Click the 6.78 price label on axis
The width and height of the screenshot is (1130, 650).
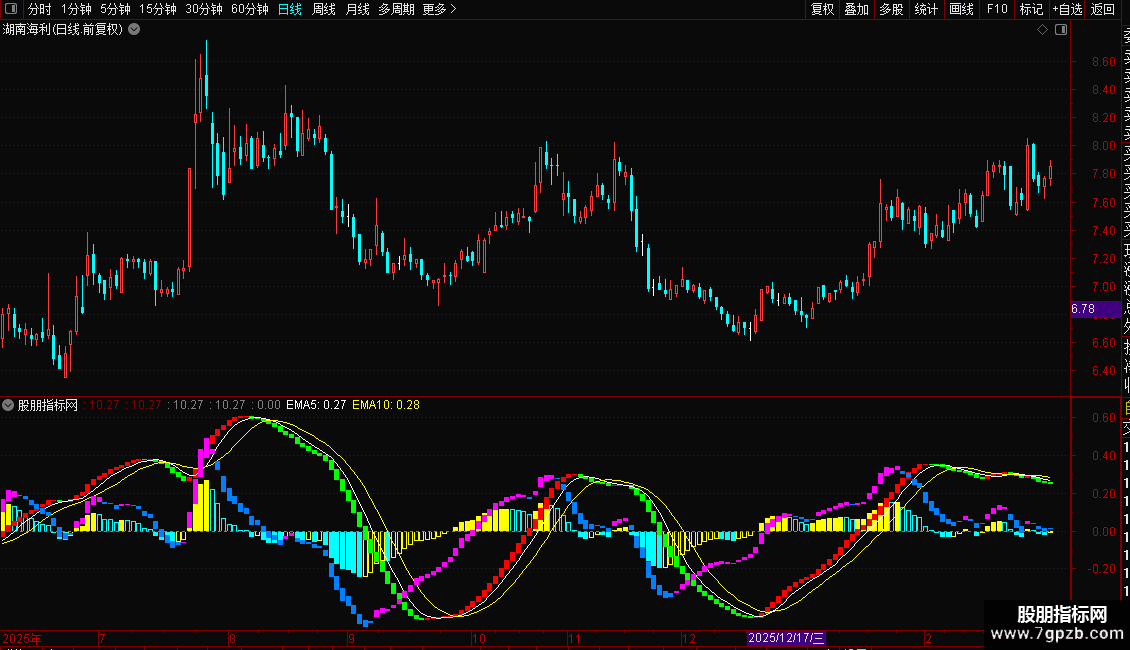point(1096,309)
